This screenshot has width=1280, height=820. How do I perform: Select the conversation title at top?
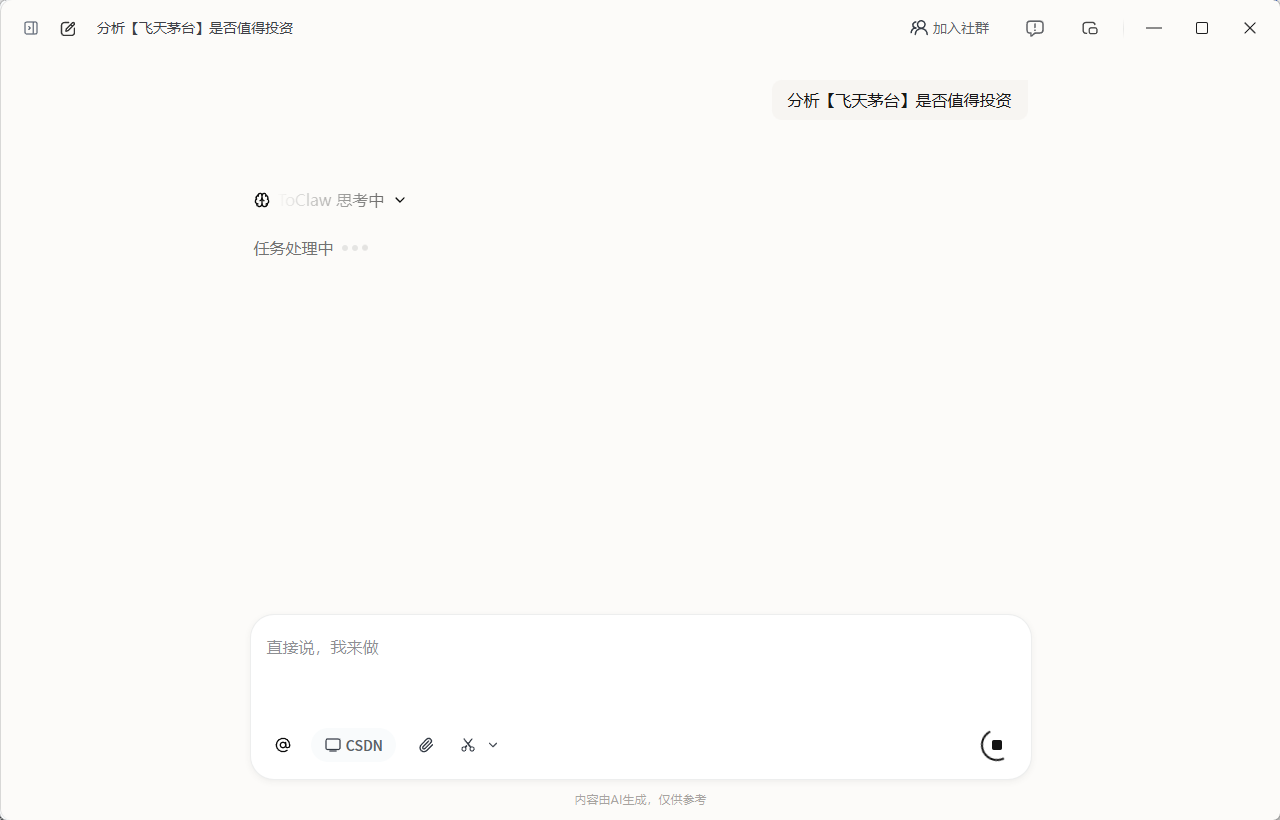[195, 28]
